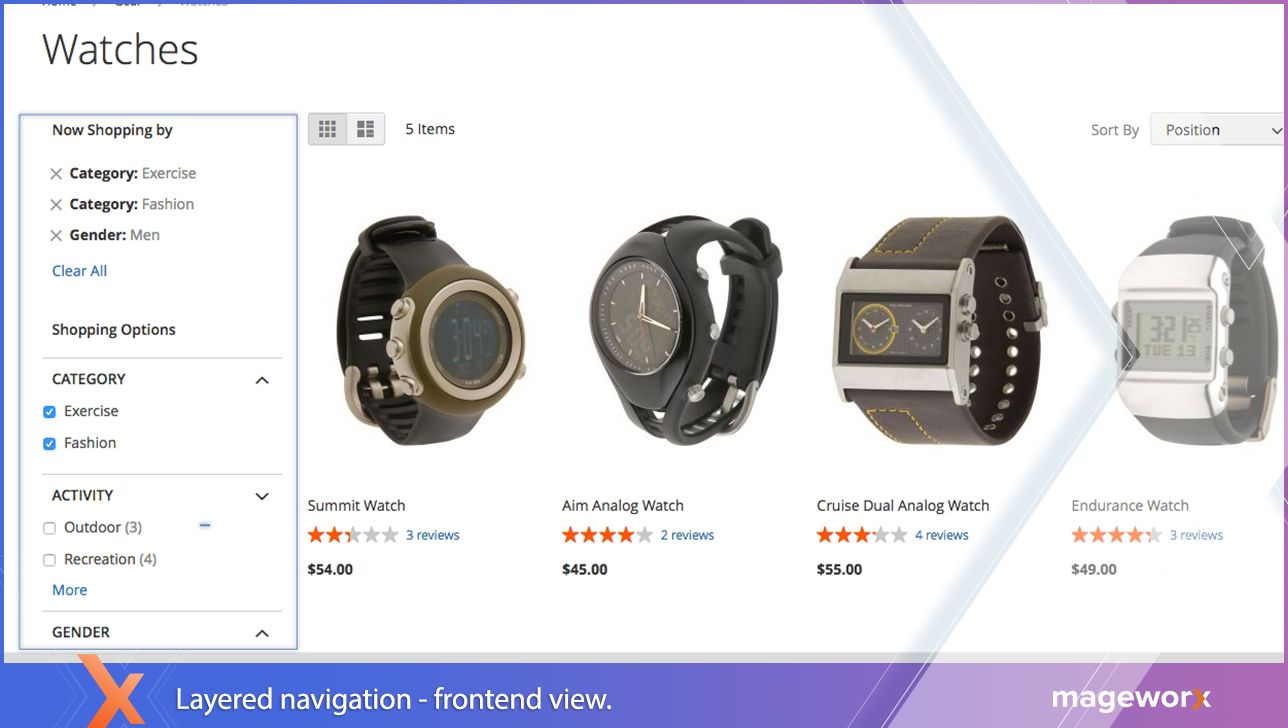The image size is (1288, 728).
Task: Open the 4 reviews link for Cruise watch
Action: click(x=941, y=535)
